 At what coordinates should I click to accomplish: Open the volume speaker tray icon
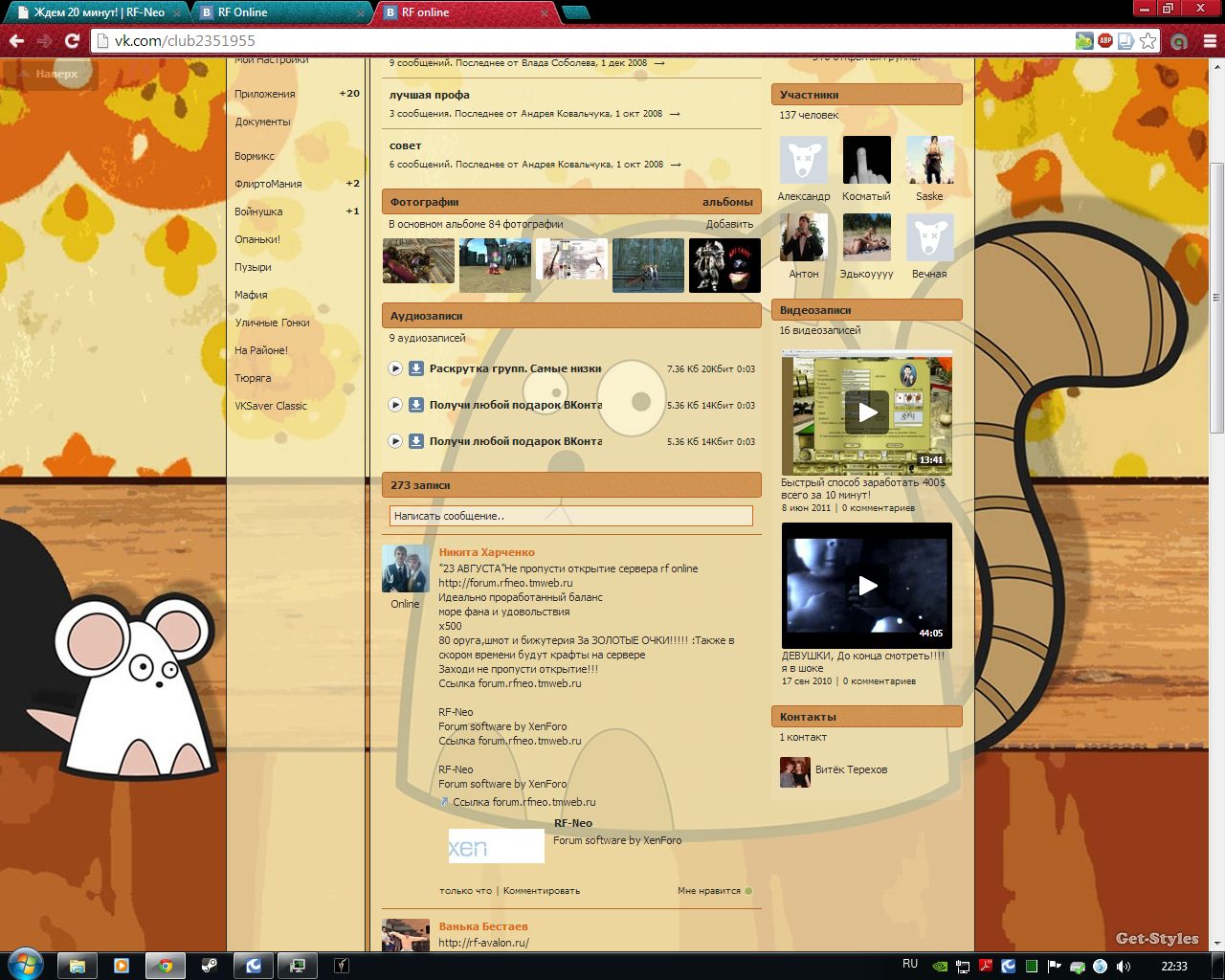[x=1123, y=967]
